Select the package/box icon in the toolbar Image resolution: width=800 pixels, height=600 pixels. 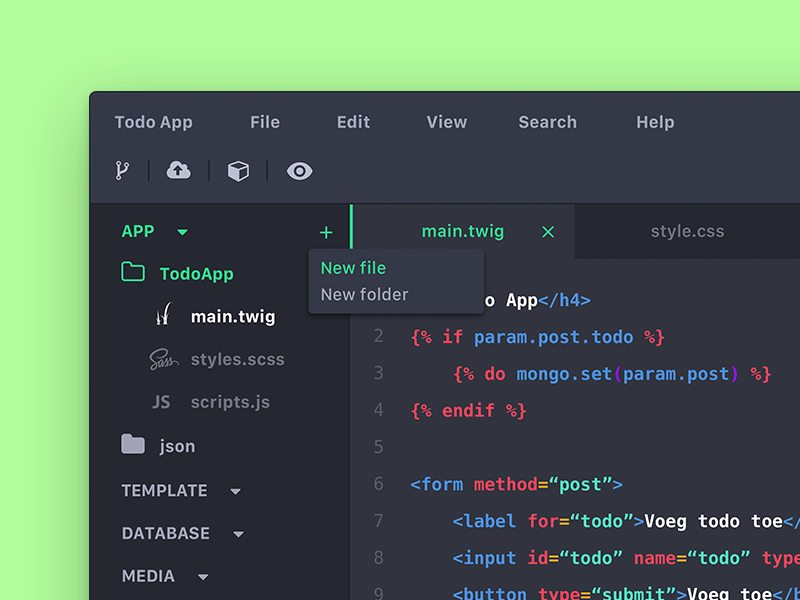click(238, 170)
